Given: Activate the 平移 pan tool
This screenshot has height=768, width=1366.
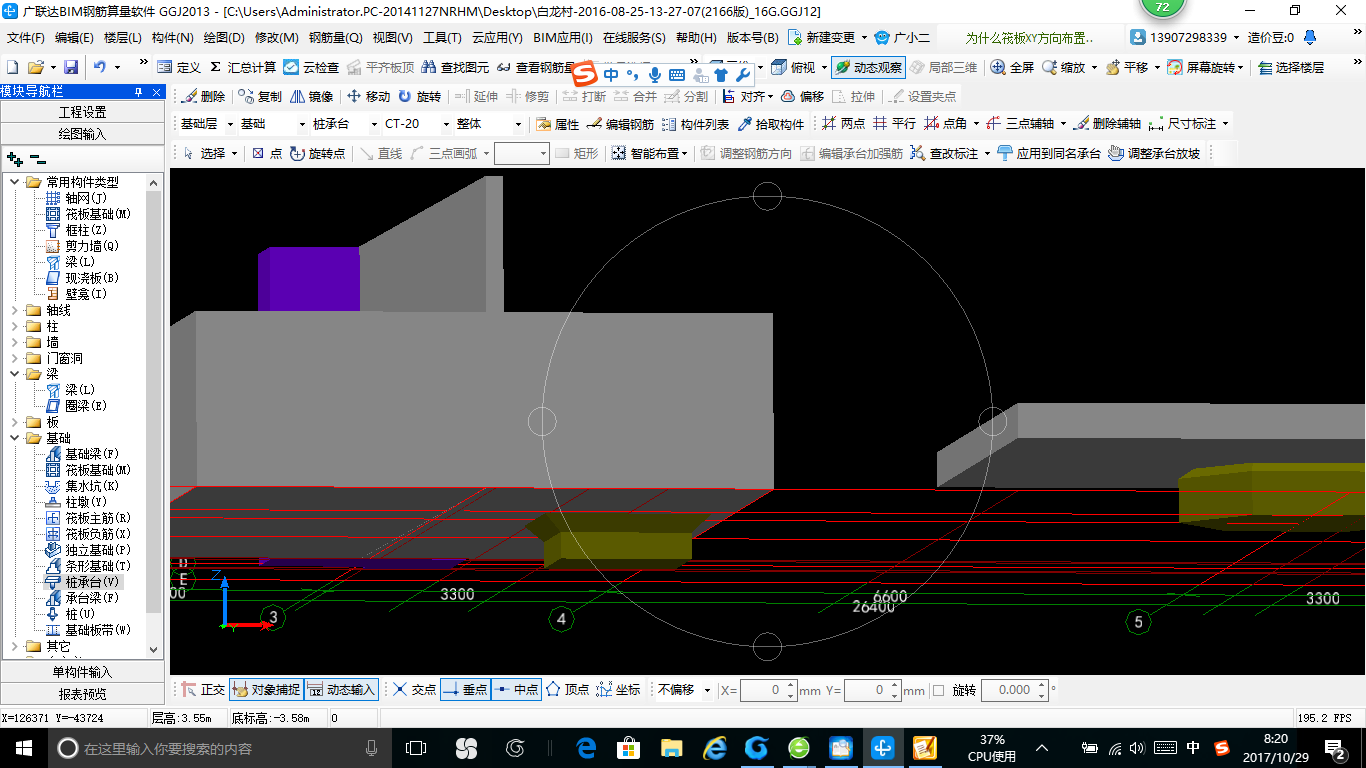Looking at the screenshot, I should click(1127, 67).
